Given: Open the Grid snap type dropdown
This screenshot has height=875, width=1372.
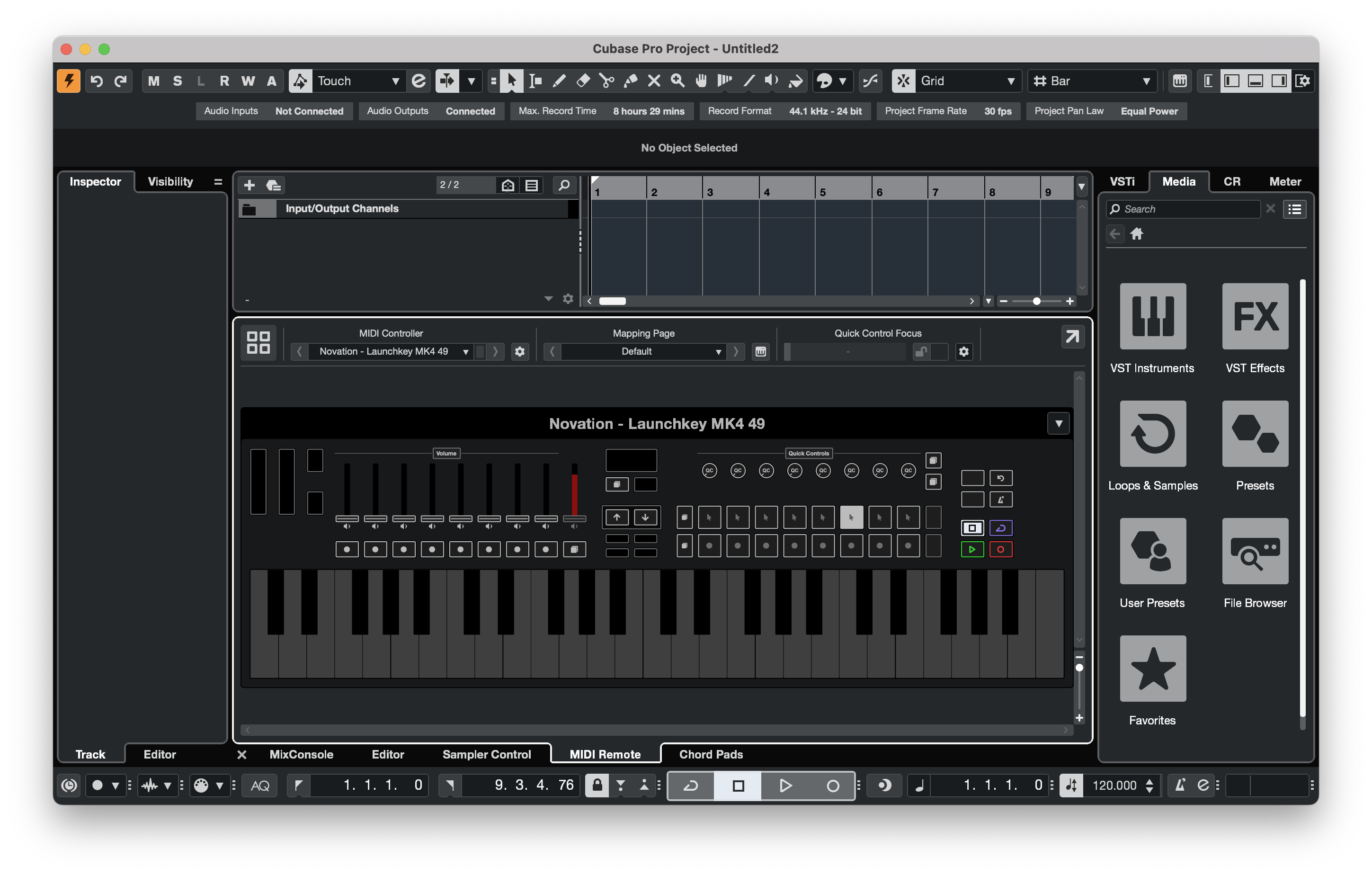Looking at the screenshot, I should (968, 81).
